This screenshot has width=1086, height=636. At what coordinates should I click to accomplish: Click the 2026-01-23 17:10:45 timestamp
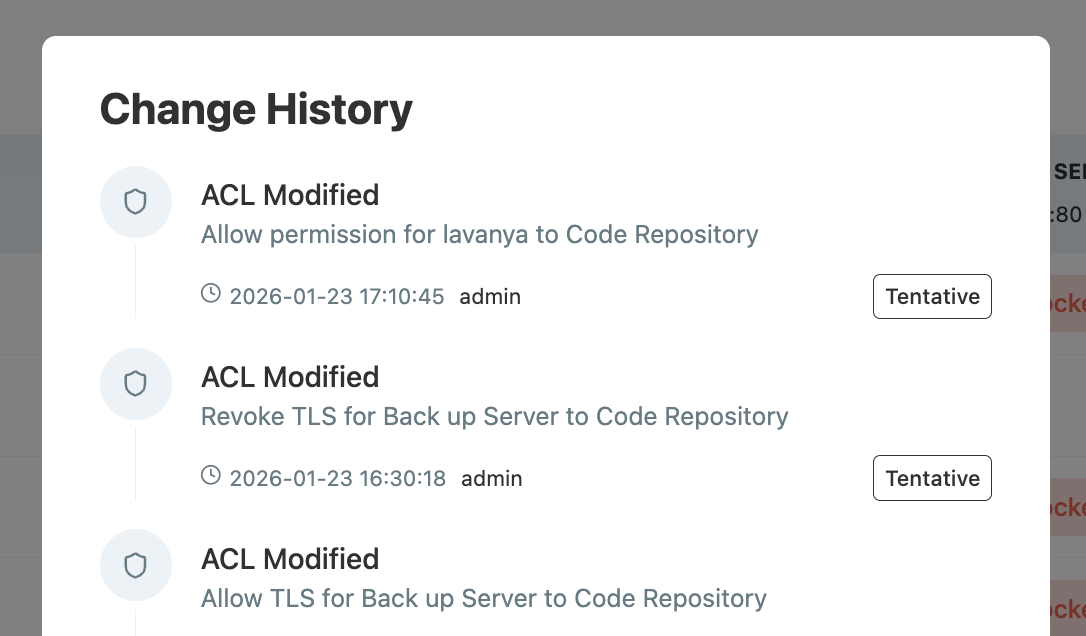(337, 297)
